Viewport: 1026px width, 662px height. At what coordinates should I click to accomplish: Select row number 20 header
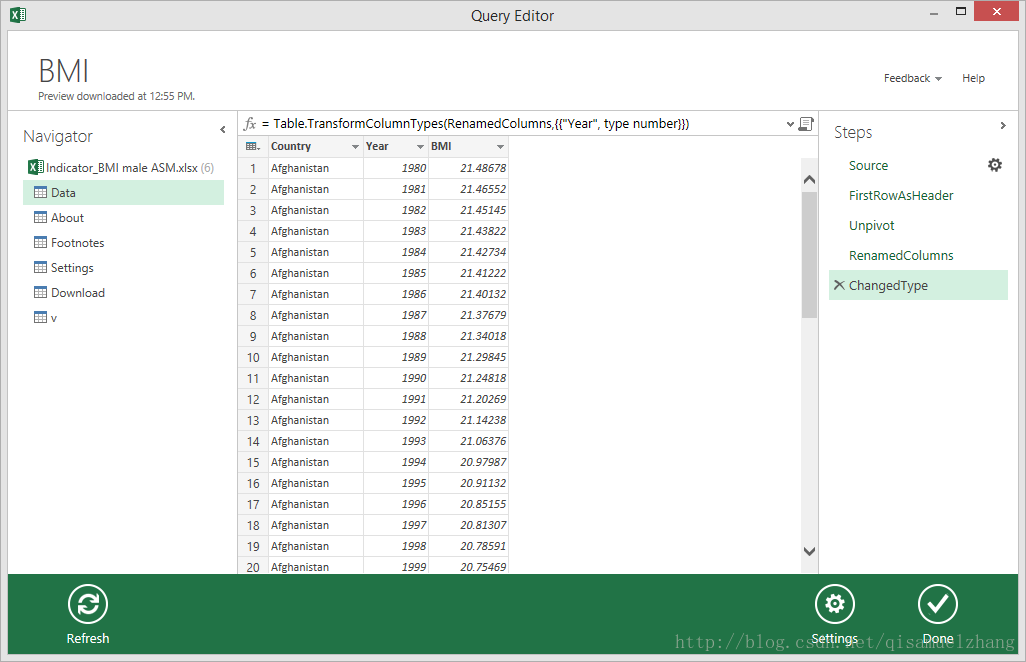[x=253, y=566]
